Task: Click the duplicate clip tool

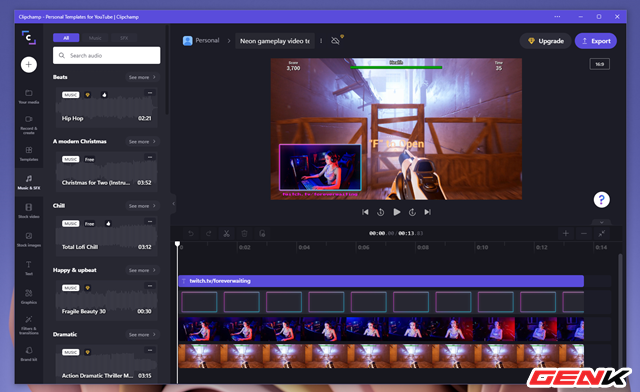Action: [x=262, y=234]
